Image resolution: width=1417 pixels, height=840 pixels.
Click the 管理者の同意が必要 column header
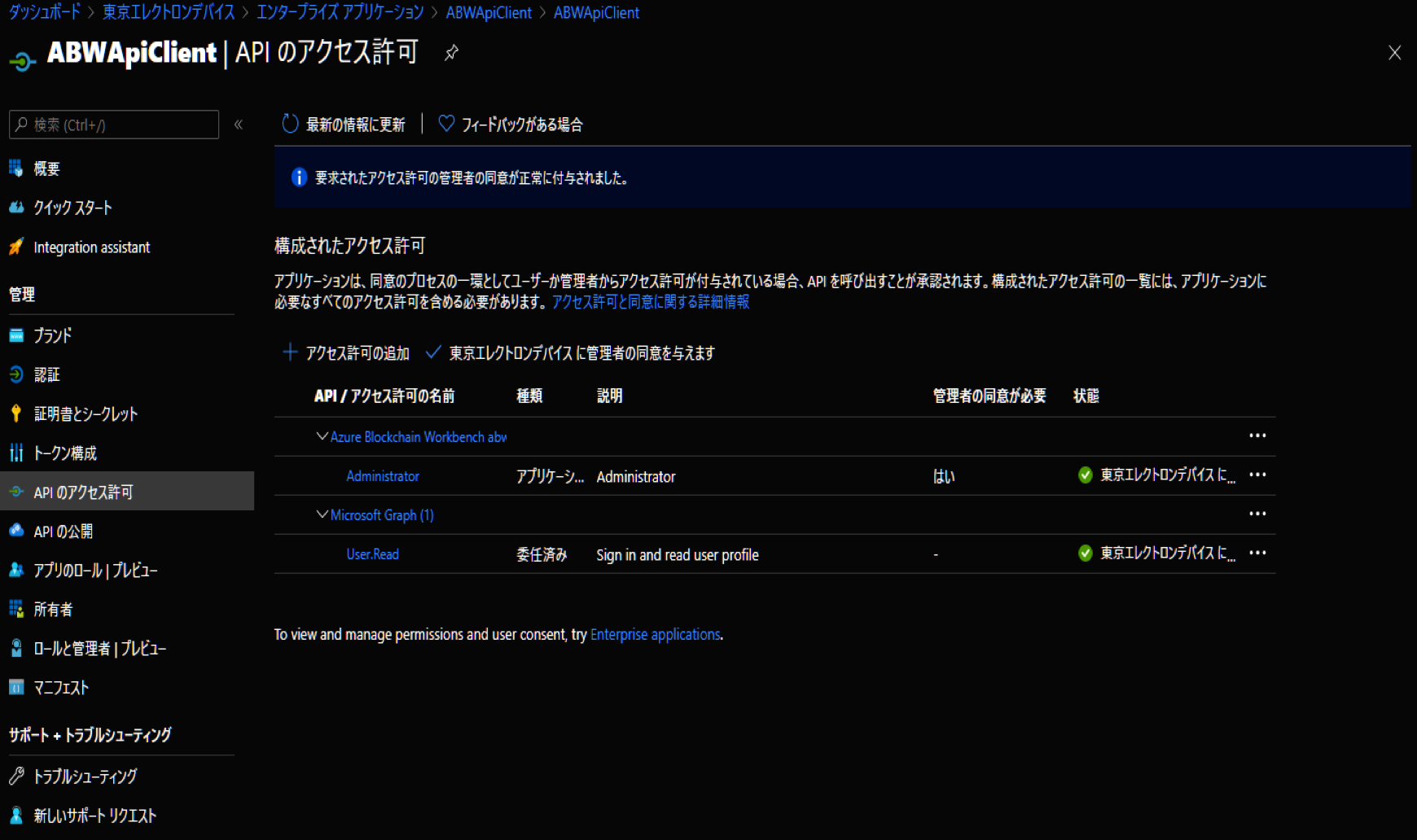point(989,396)
